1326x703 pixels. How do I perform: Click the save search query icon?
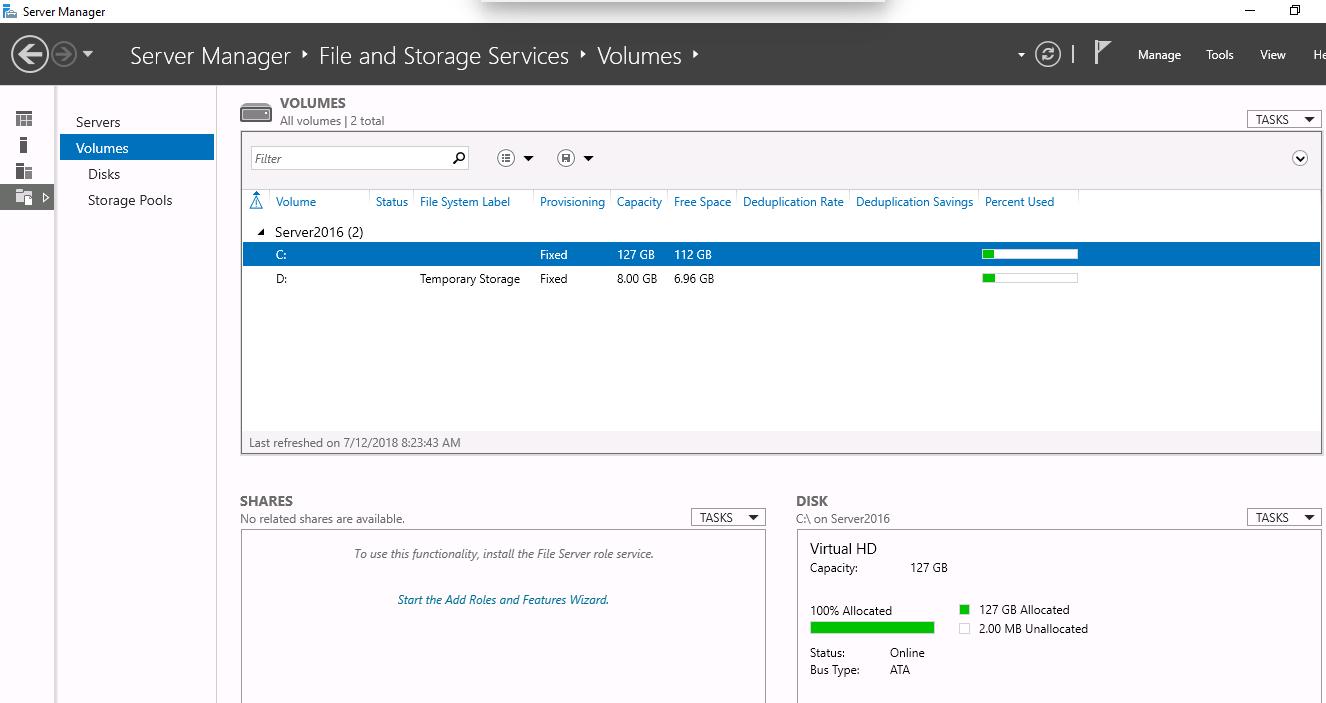pos(566,158)
